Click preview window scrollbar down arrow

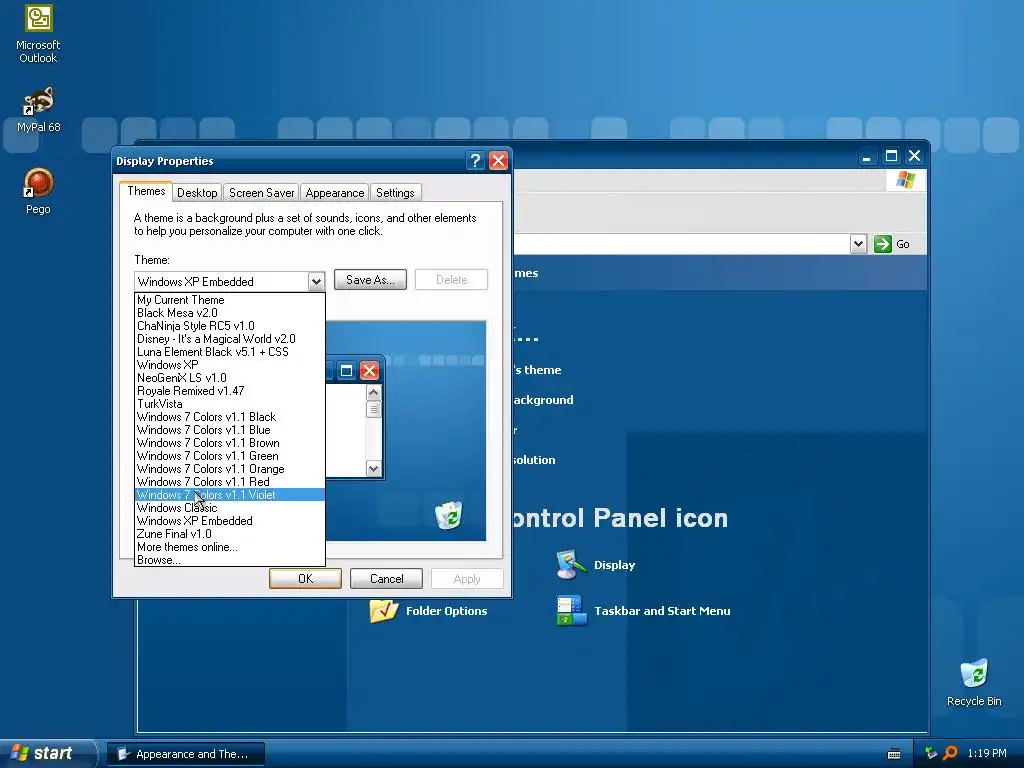click(374, 468)
